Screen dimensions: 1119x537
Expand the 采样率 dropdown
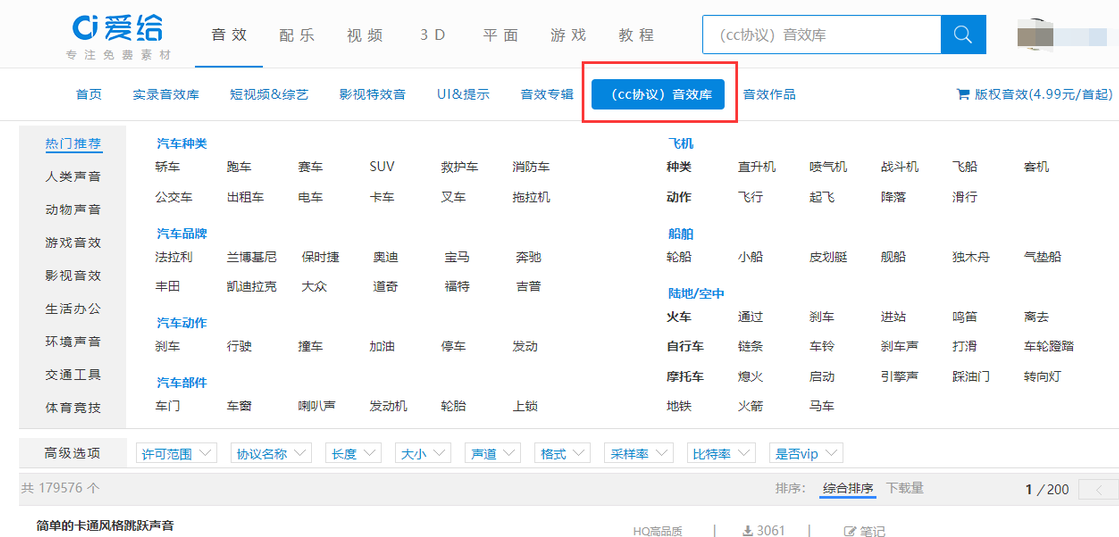pyautogui.click(x=638, y=453)
